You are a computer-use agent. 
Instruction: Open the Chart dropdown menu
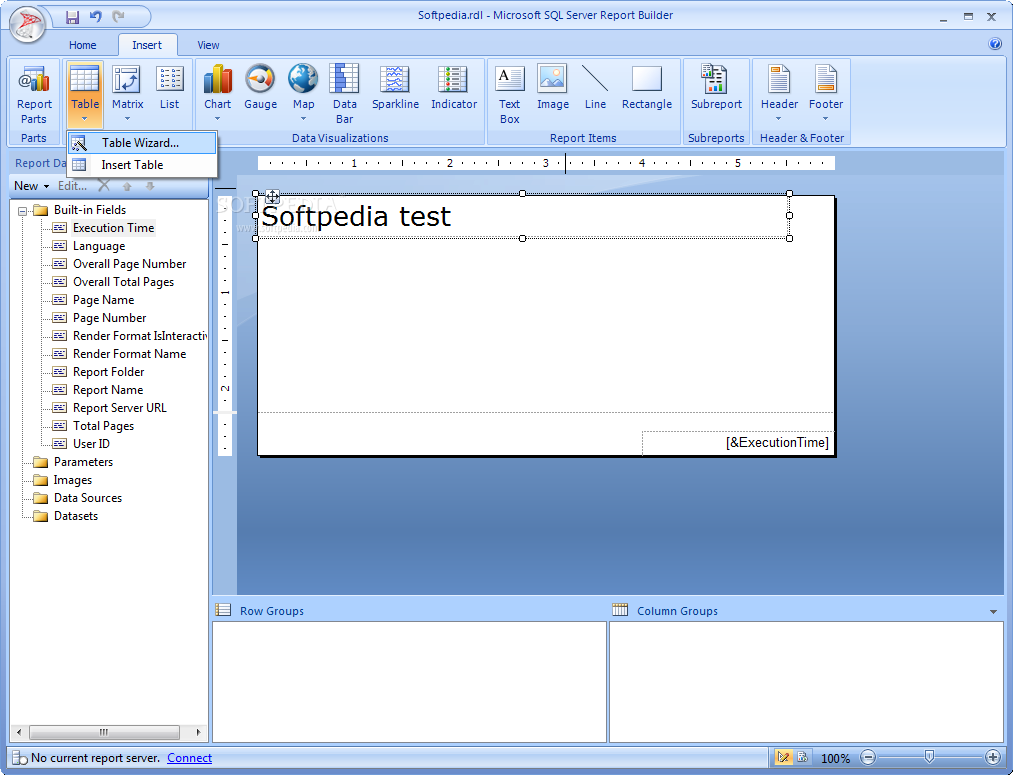click(217, 118)
